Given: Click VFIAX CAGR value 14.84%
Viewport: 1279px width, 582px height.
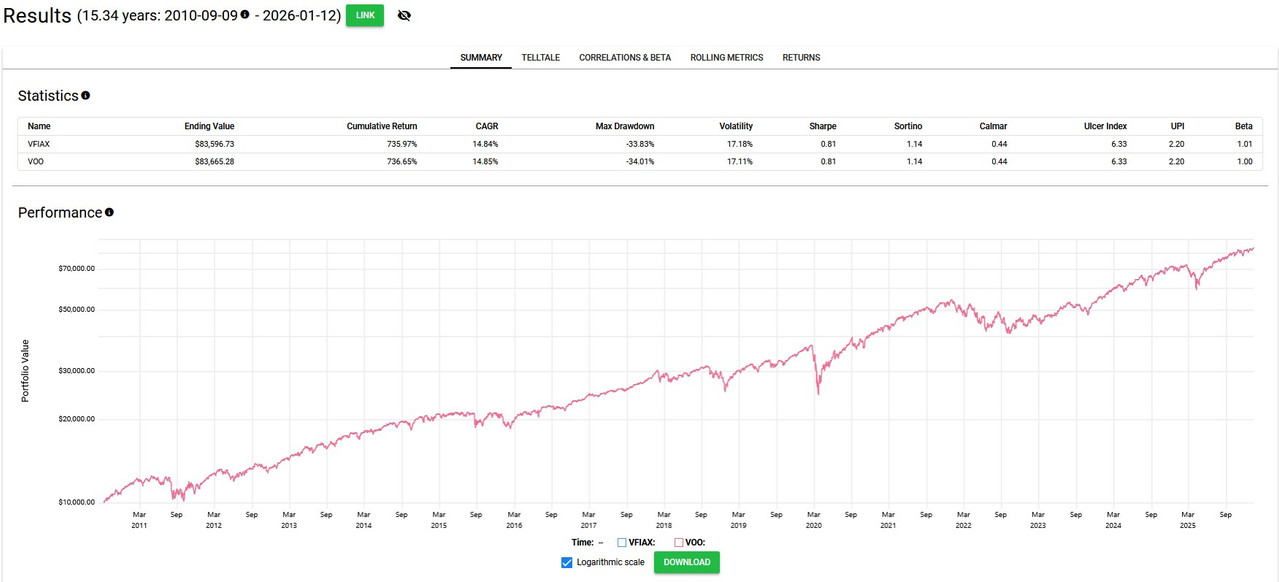Looking at the screenshot, I should 484,144.
